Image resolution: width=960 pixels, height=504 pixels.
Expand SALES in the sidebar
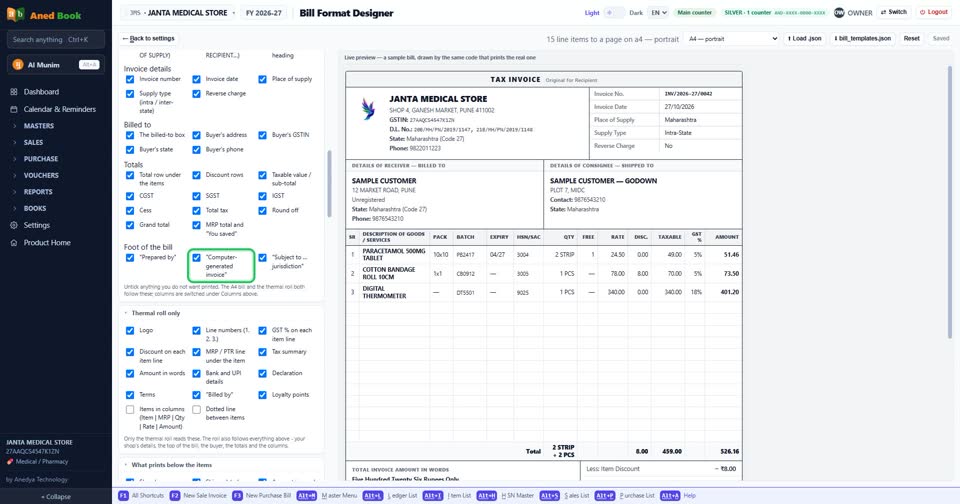click(33, 142)
